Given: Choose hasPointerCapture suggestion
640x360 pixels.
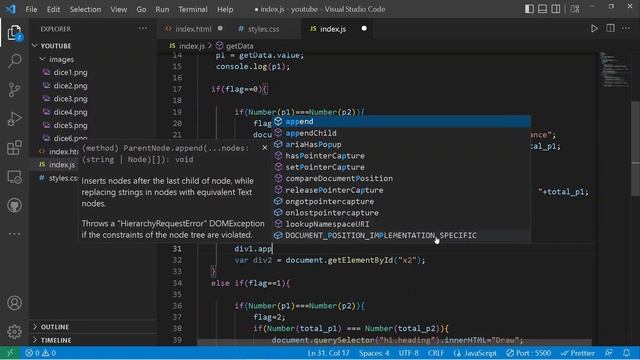Looking at the screenshot, I should [x=402, y=156].
